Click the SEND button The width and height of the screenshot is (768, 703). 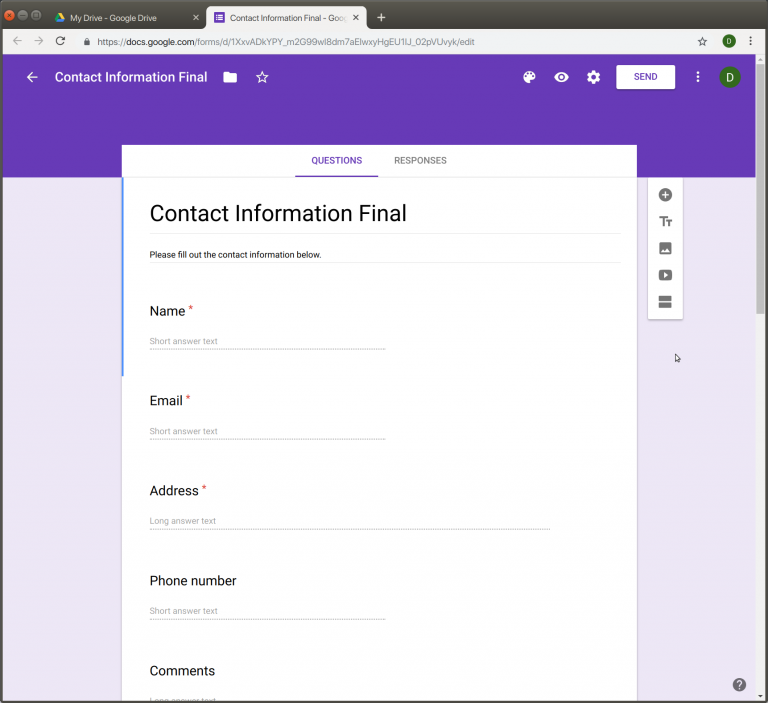click(646, 77)
